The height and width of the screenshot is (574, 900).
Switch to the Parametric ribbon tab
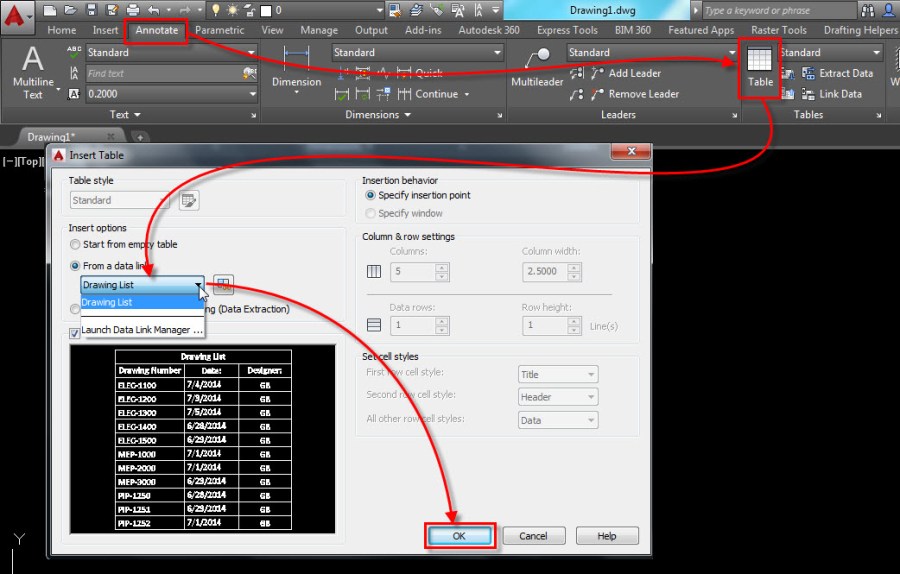pos(219,30)
